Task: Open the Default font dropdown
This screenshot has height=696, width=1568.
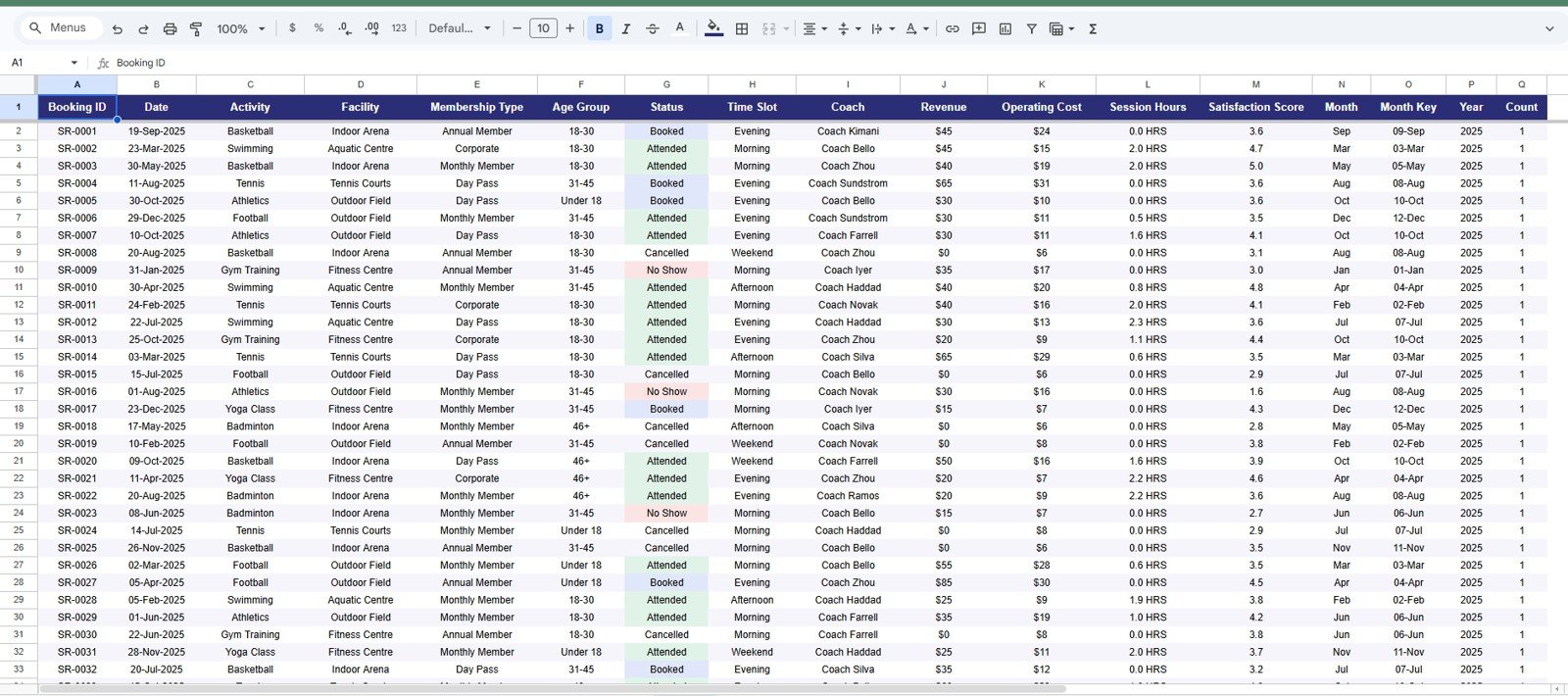Action: click(460, 28)
